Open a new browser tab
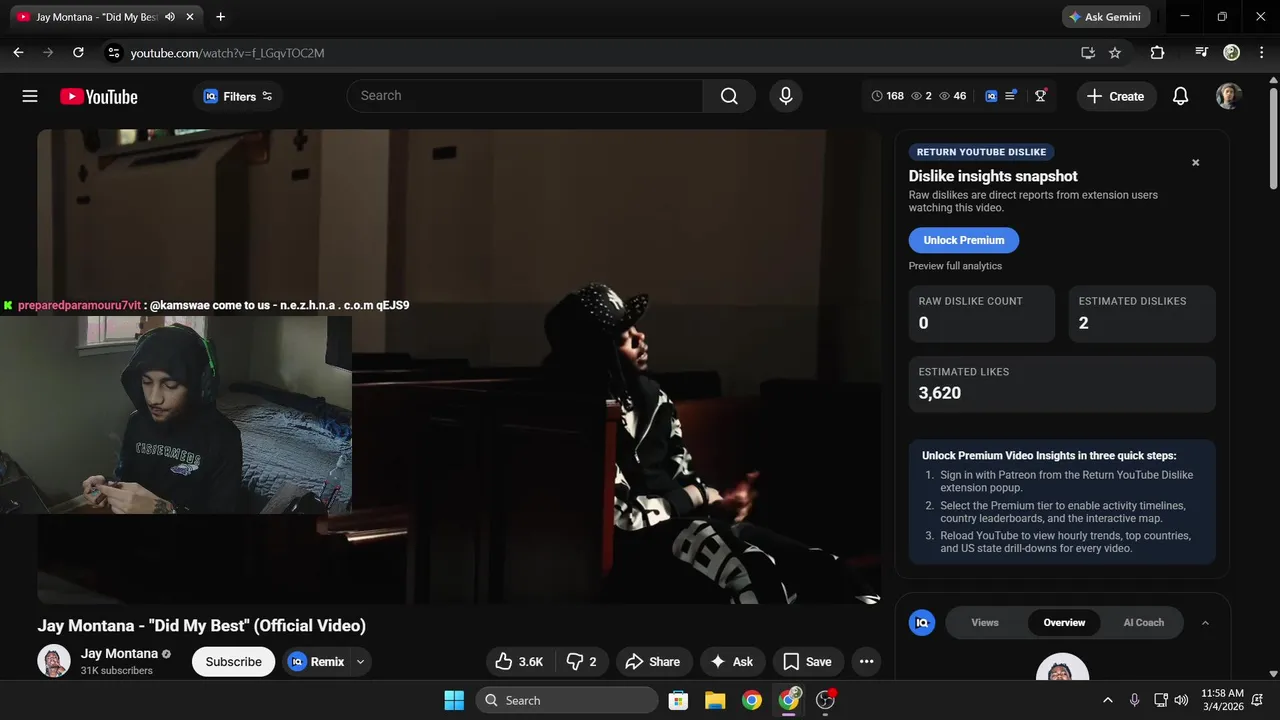1280x720 pixels. pyautogui.click(x=220, y=17)
